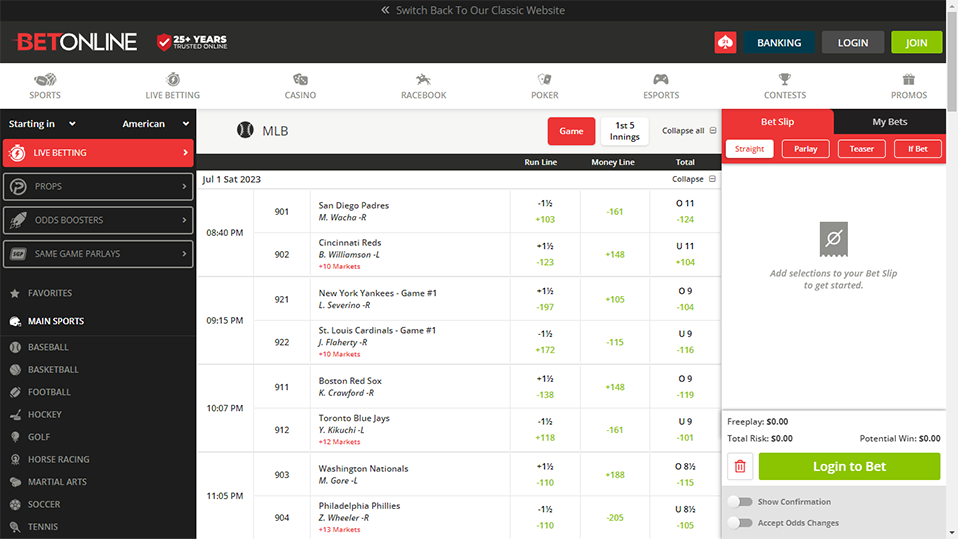Open the Casino section icon
Screen dimensions: 958x539
300,80
